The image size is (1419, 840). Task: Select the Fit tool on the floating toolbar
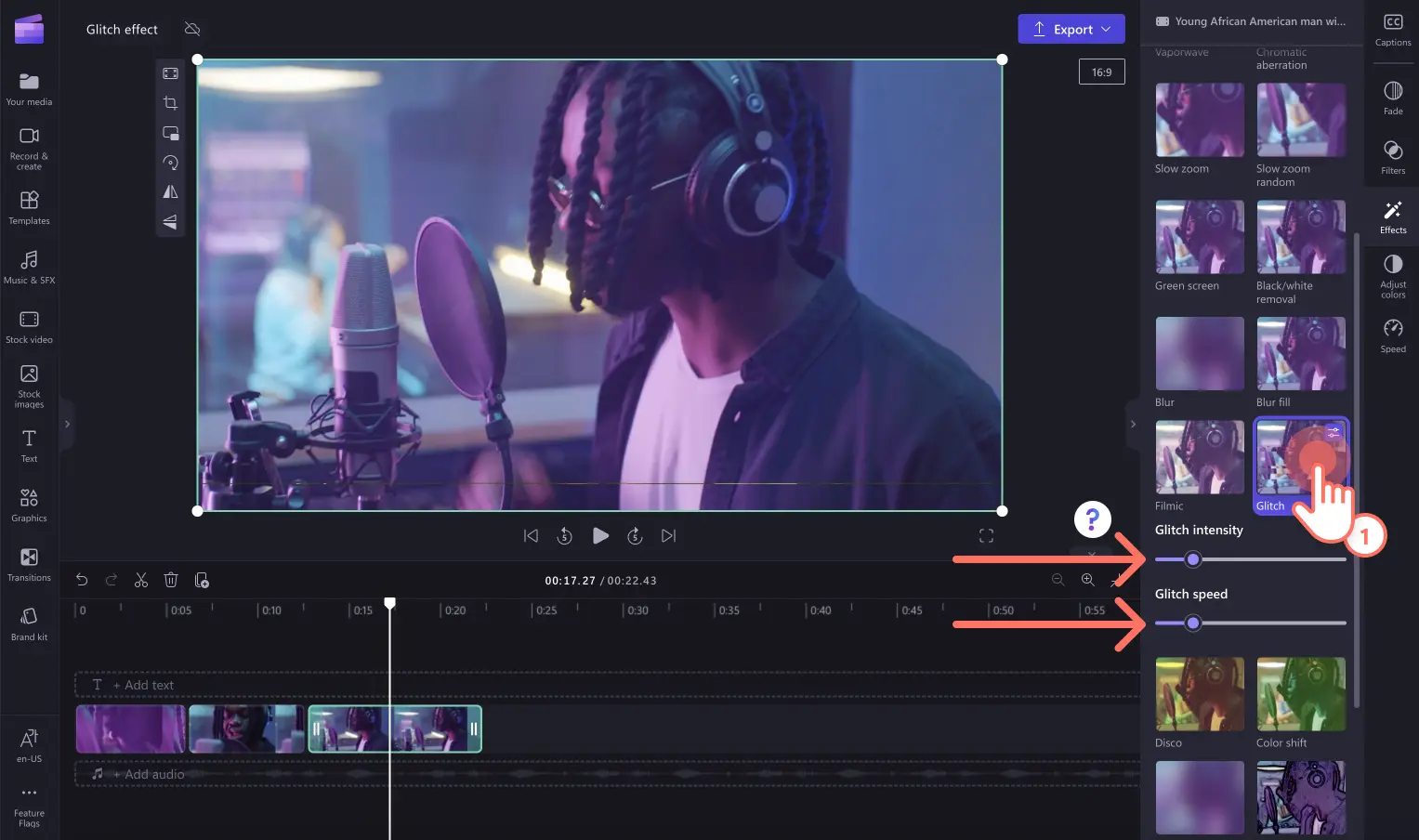click(x=170, y=73)
